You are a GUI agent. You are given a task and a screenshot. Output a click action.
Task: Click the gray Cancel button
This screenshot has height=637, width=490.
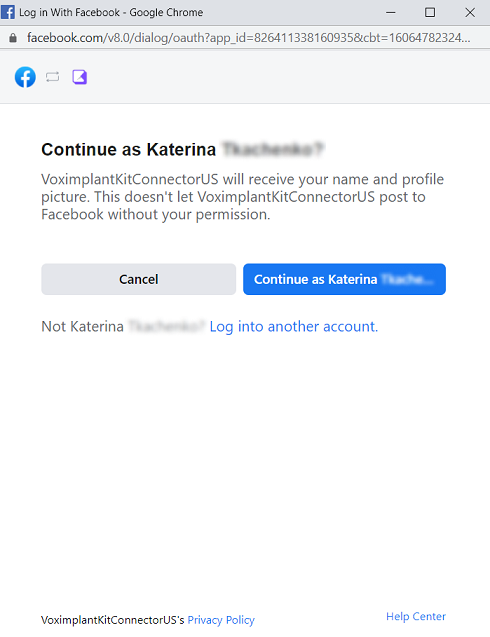tap(139, 279)
